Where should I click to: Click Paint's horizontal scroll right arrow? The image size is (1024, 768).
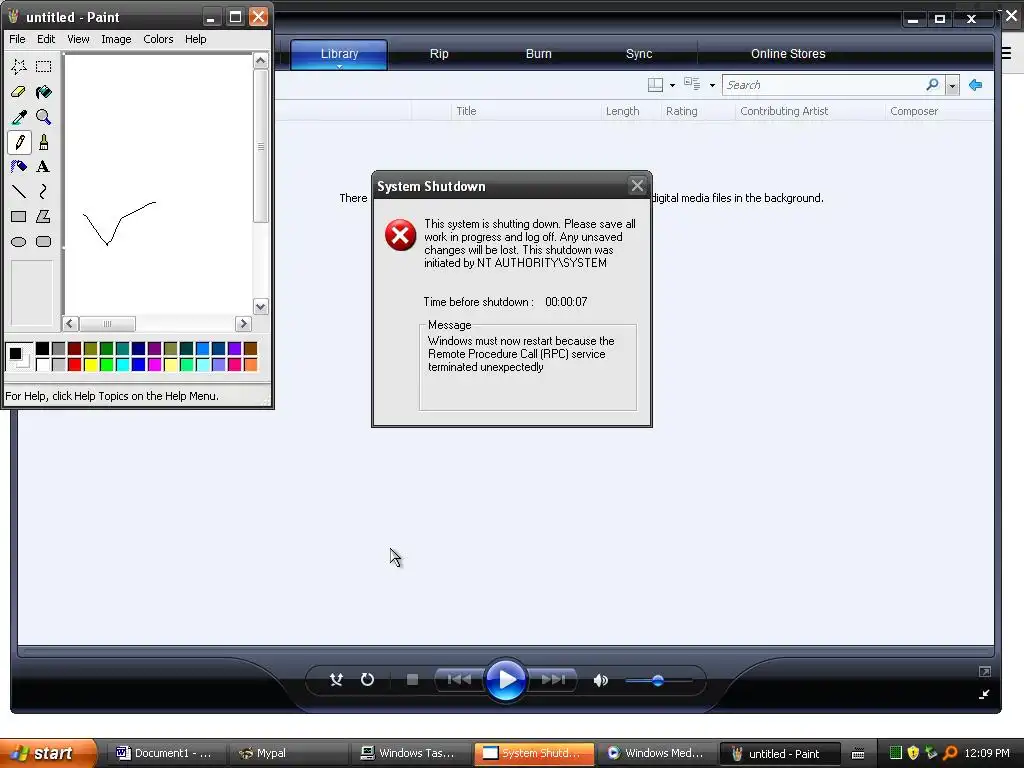click(243, 323)
